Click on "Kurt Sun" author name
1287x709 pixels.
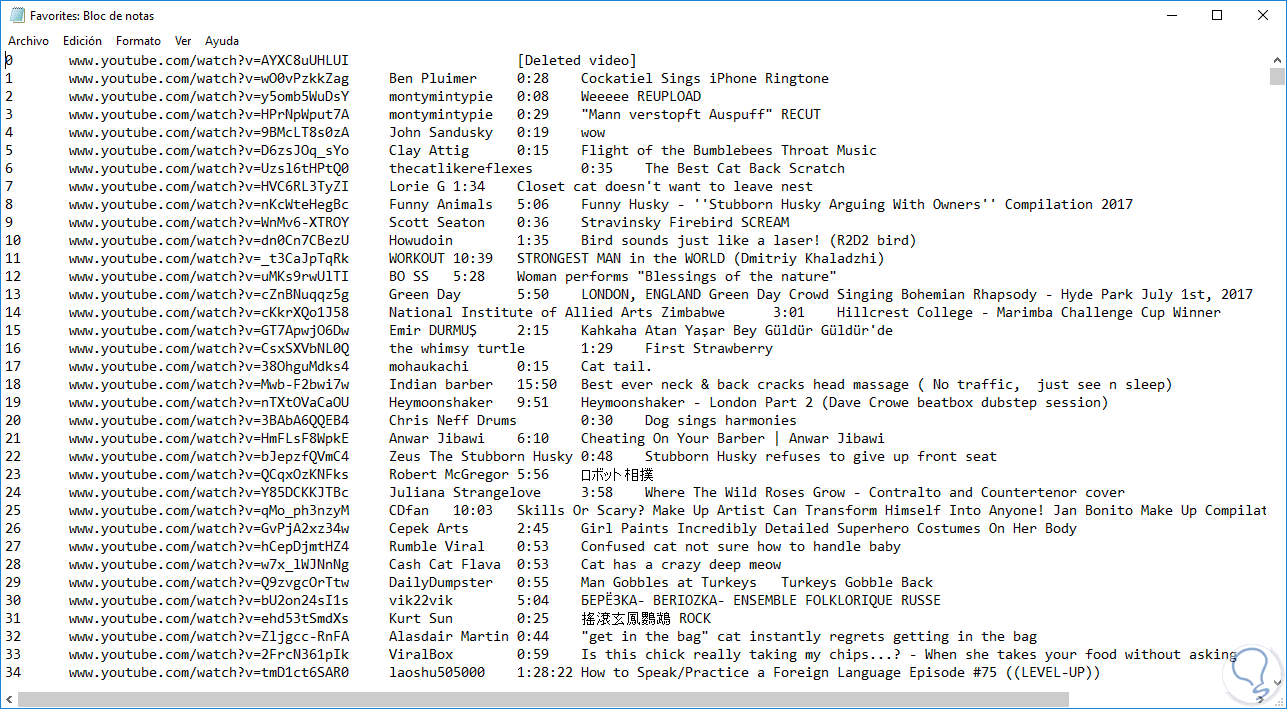[x=421, y=618]
